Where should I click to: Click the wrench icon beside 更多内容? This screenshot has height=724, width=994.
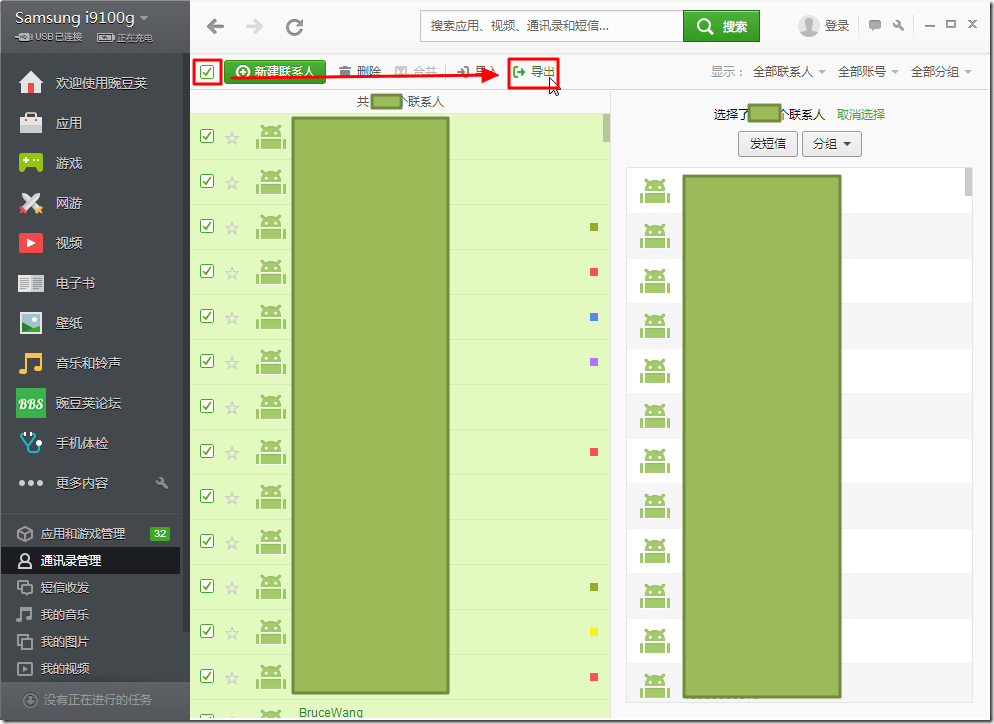[162, 483]
